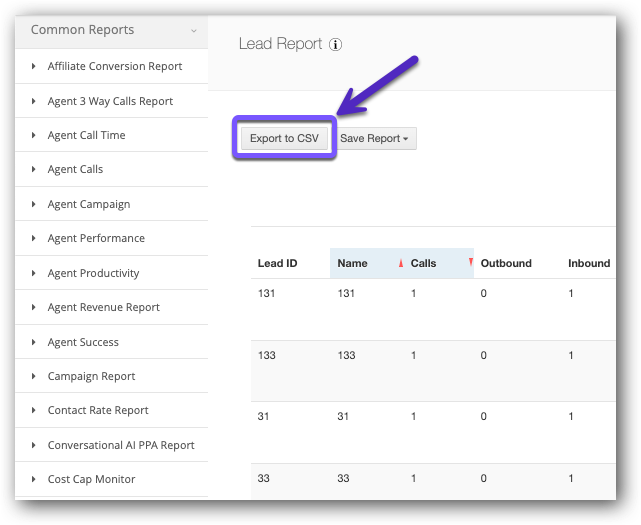Click the Lead Report page title
The width and height of the screenshot is (641, 525).
280,44
